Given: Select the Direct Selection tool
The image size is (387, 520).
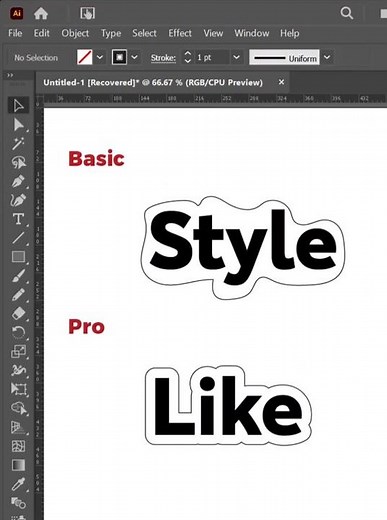Looking at the screenshot, I should pos(18,125).
